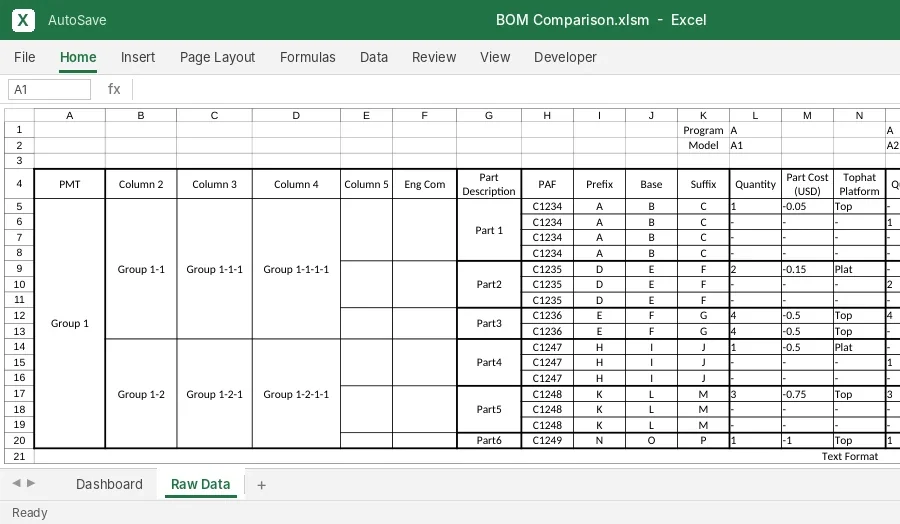Click the Group 1-2-1 merged cell

(214, 394)
